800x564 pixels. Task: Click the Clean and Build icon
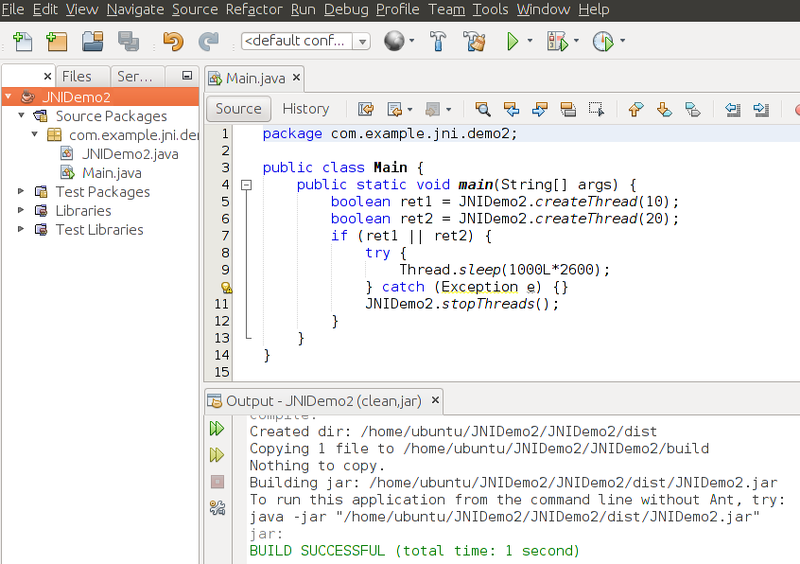(474, 41)
